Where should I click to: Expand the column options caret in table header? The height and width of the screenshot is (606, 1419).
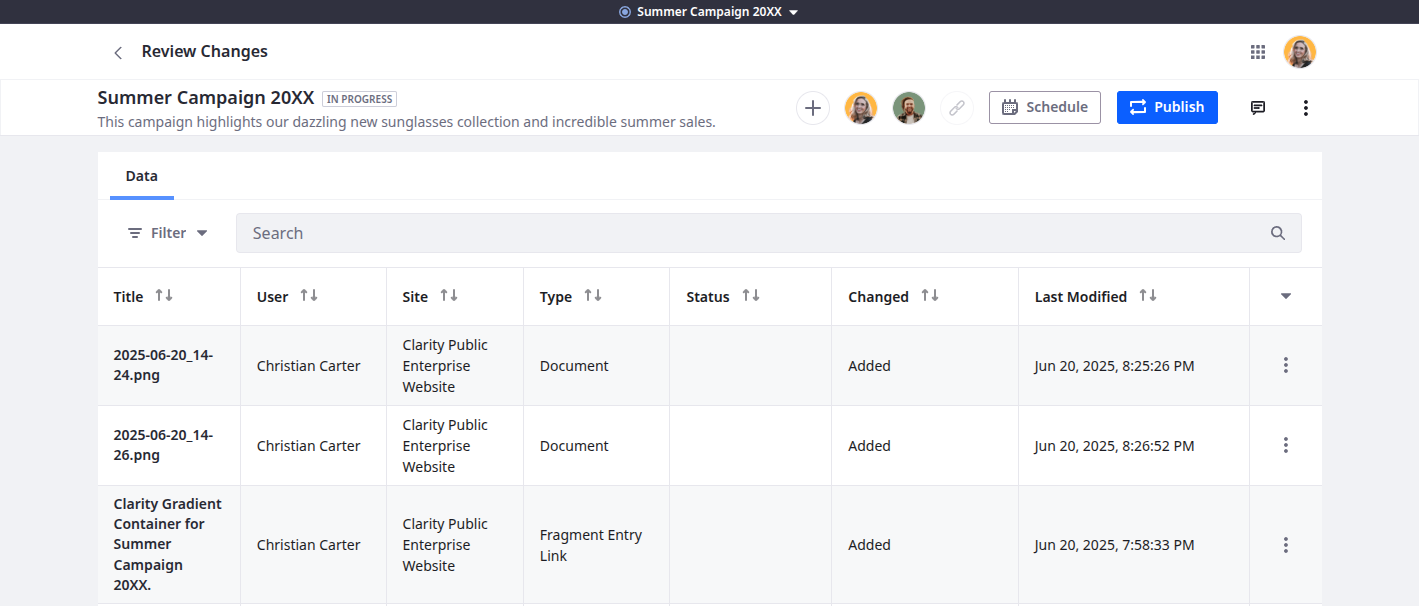1285,296
